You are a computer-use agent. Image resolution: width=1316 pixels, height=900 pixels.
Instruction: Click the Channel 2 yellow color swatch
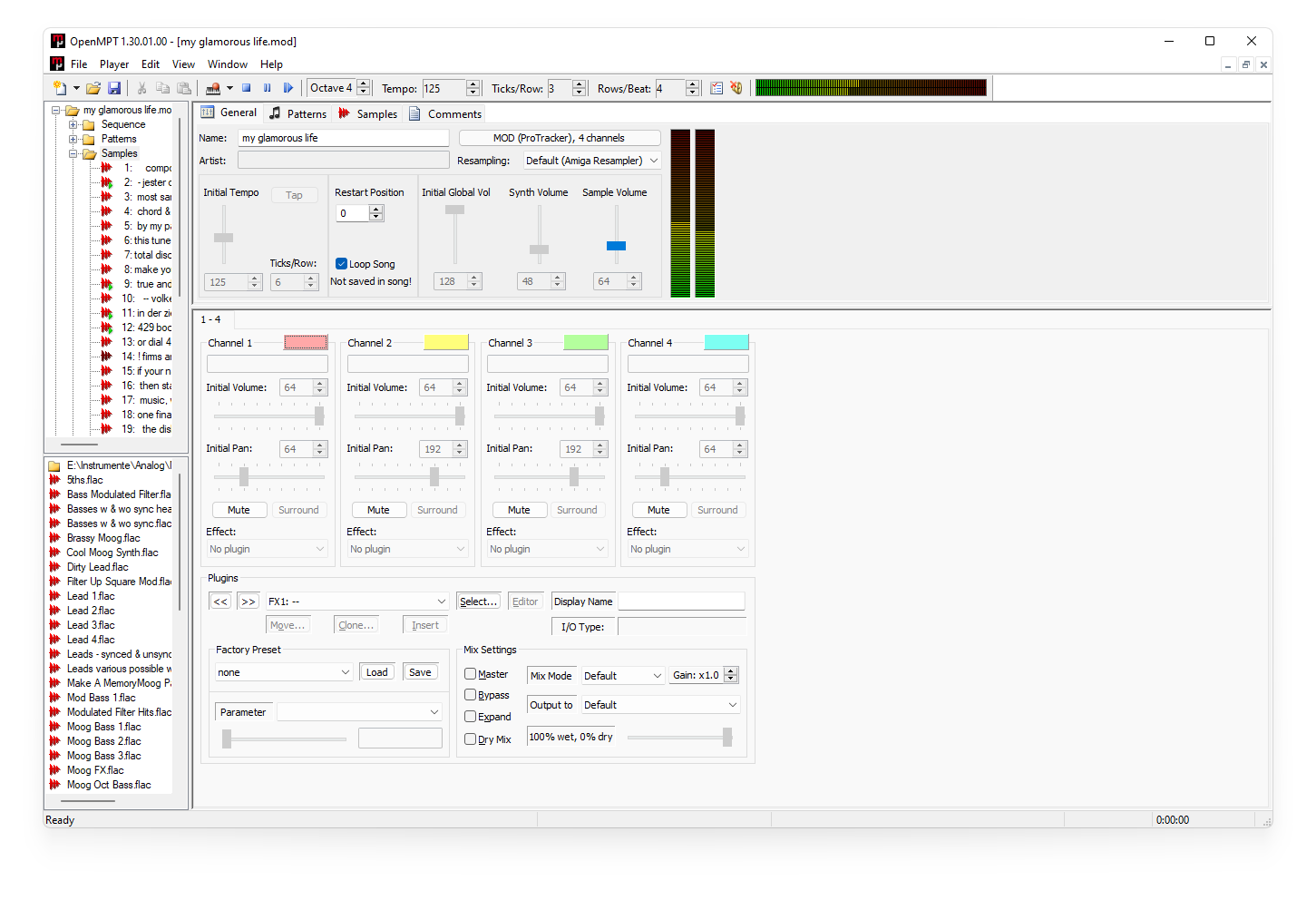click(446, 343)
